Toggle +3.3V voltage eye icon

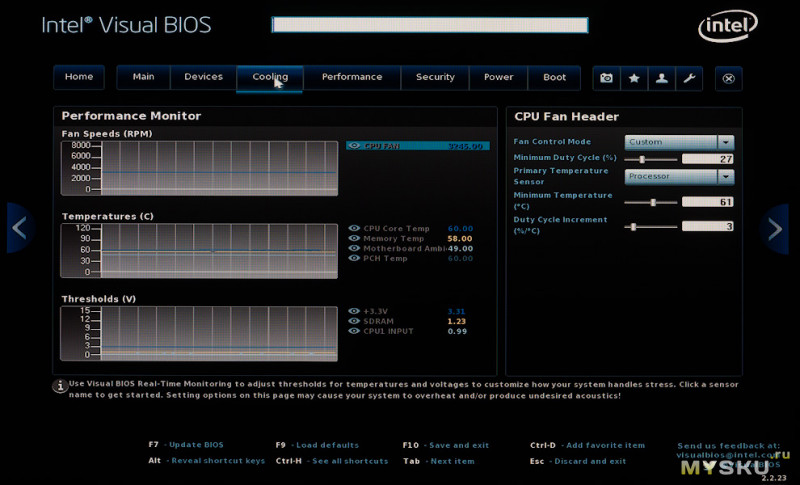click(x=354, y=311)
